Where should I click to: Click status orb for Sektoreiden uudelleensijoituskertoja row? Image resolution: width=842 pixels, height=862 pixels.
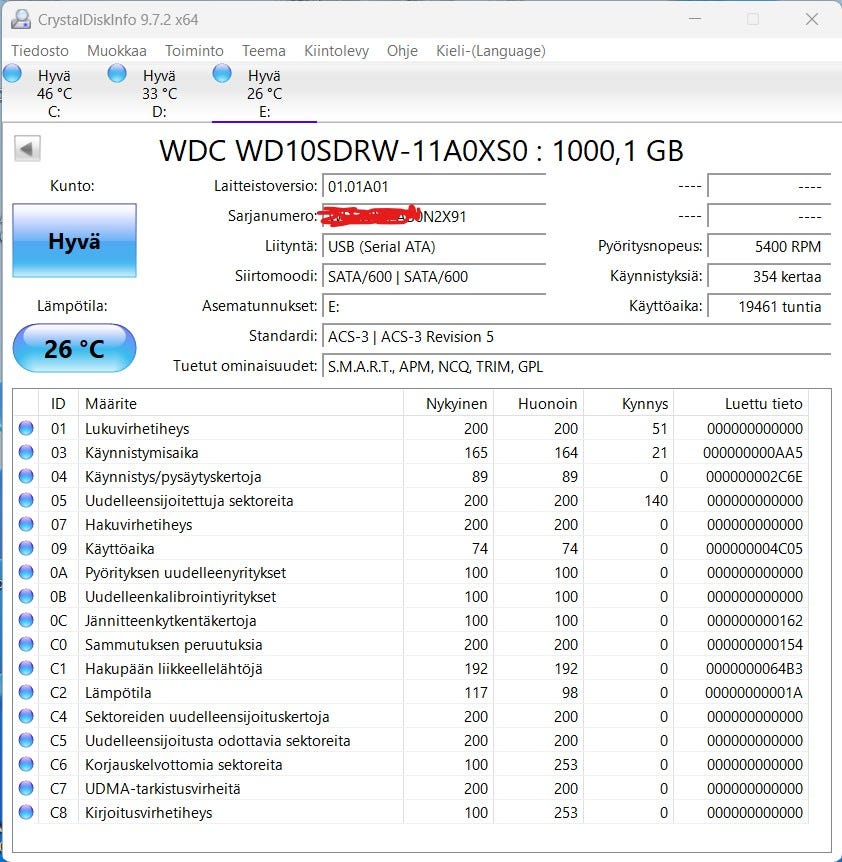pyautogui.click(x=26, y=716)
